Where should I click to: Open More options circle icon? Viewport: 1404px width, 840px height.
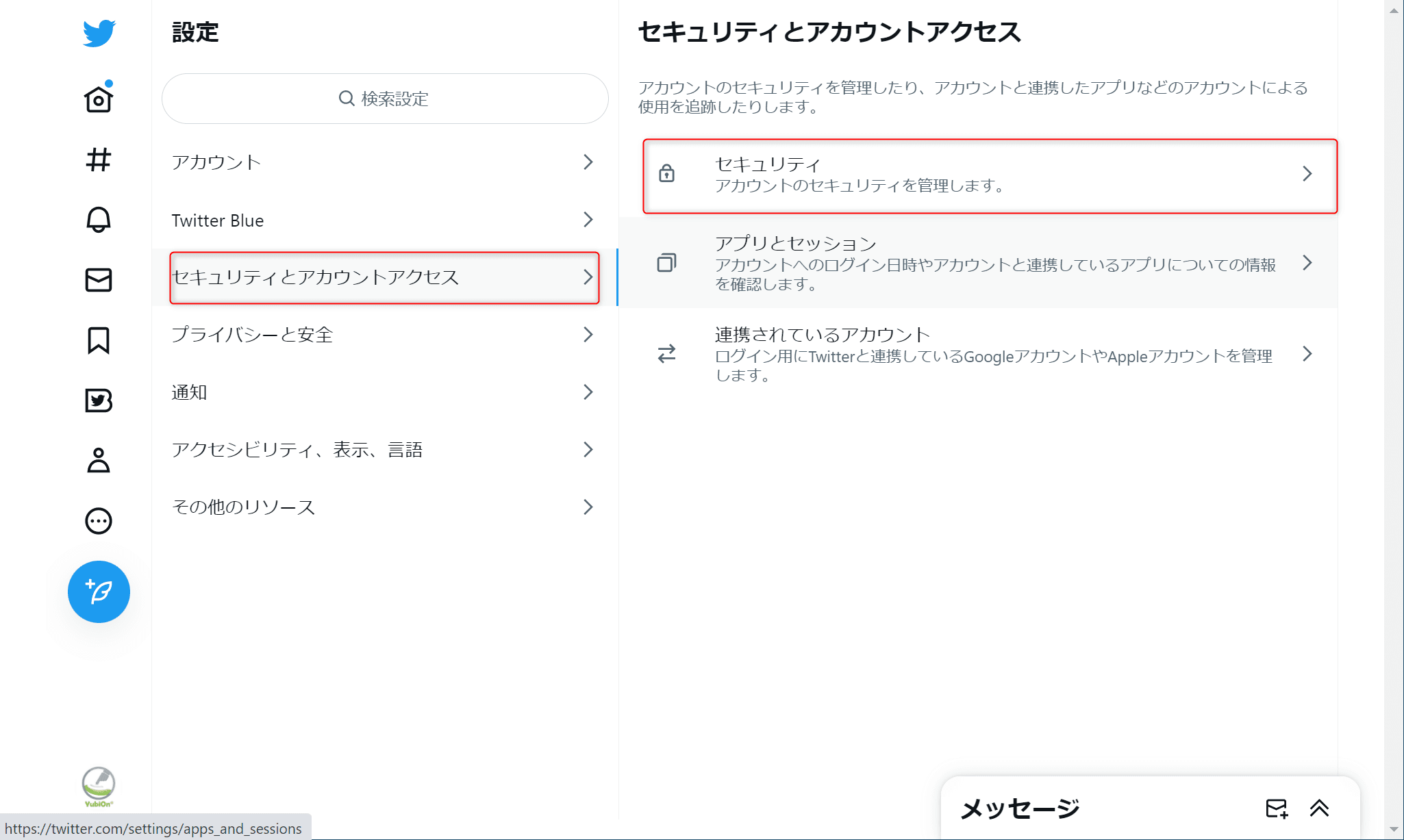pyautogui.click(x=99, y=521)
